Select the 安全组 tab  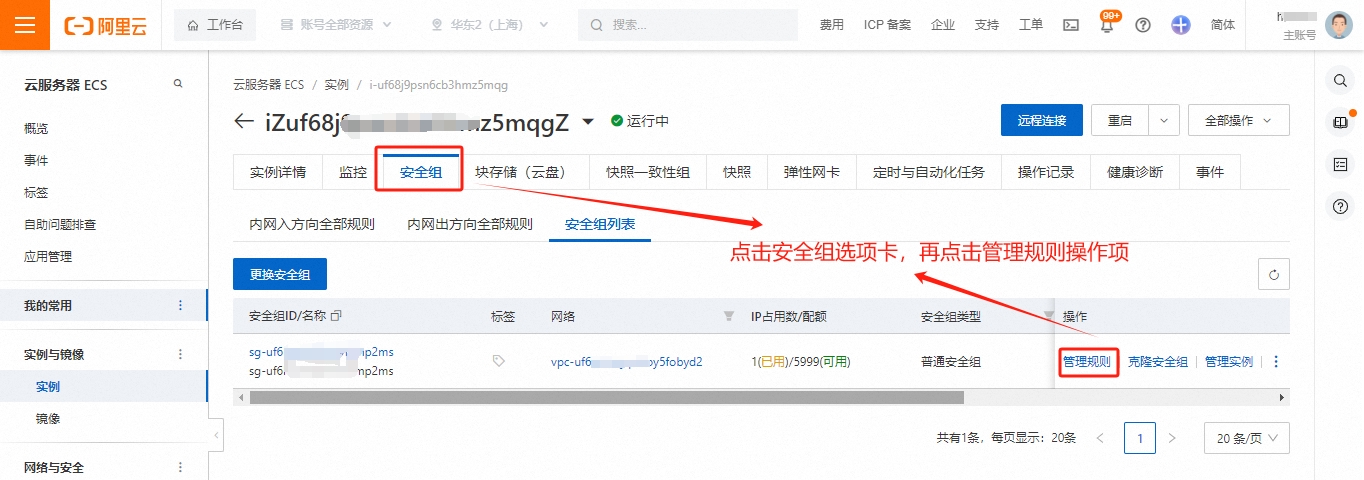click(421, 172)
